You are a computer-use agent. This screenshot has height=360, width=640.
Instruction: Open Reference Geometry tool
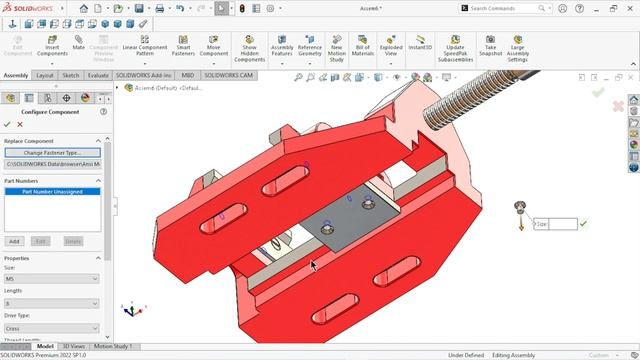tap(310, 45)
